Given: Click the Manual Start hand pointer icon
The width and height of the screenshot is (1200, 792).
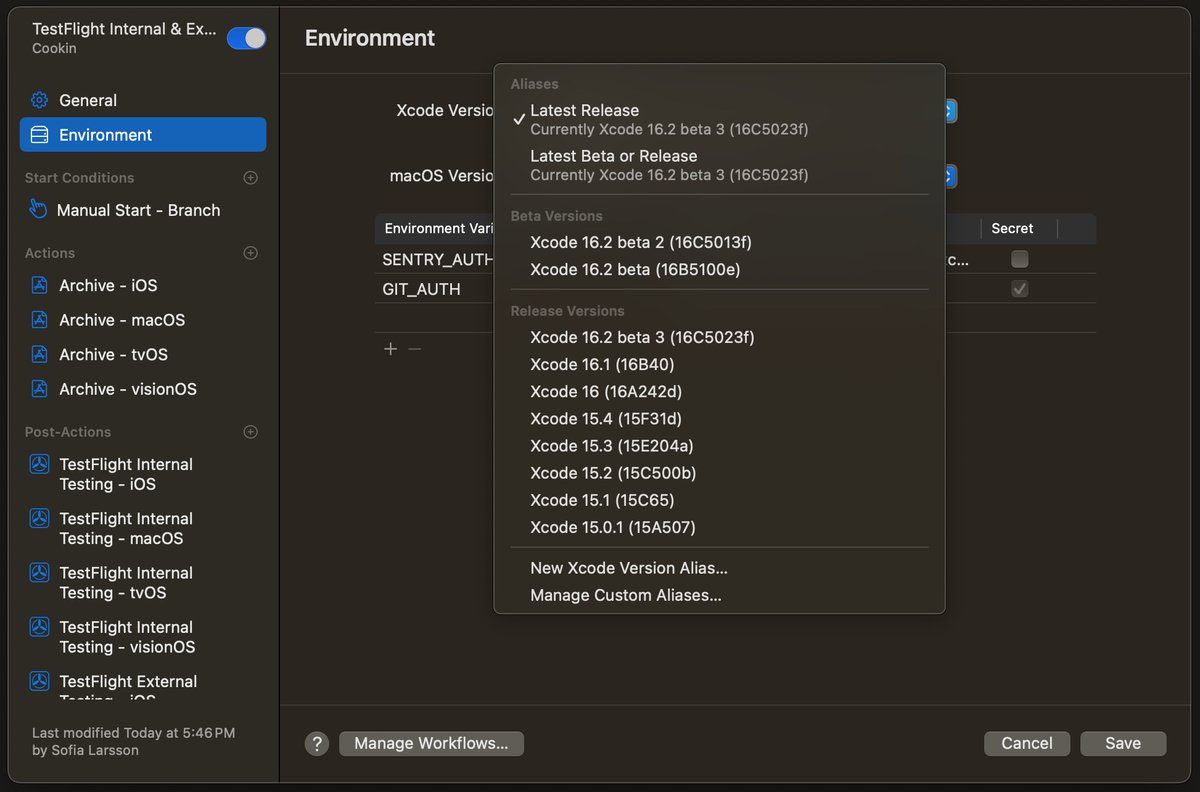Looking at the screenshot, I should click(38, 209).
